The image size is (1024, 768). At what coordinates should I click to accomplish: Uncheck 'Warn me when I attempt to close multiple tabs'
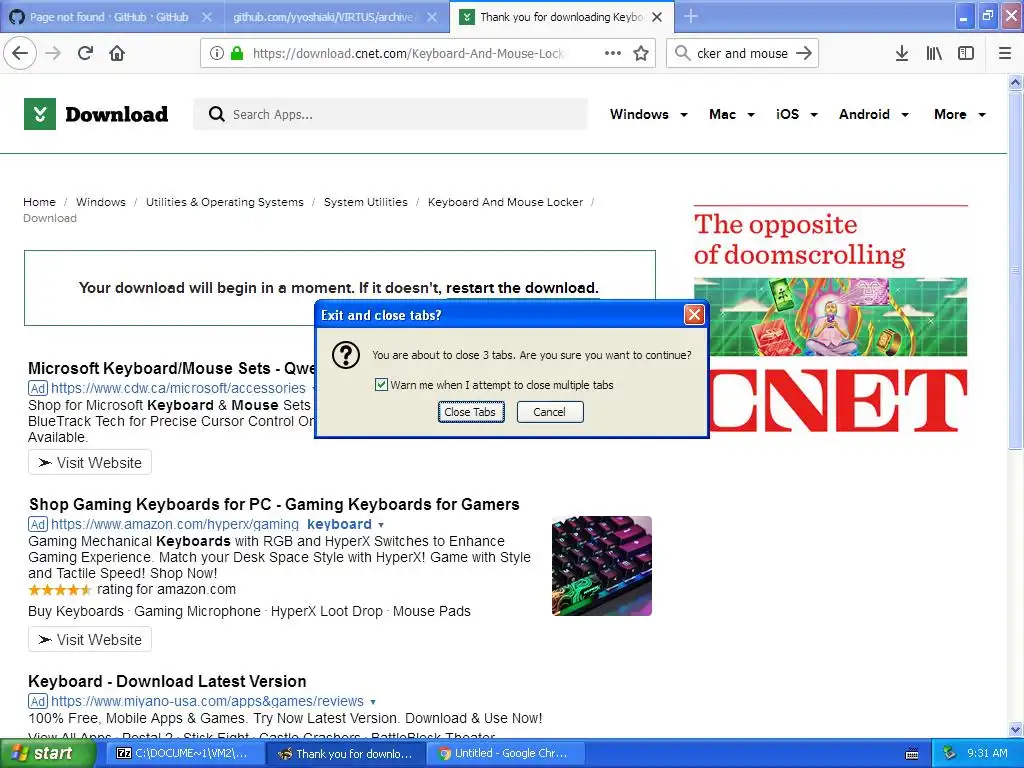click(x=381, y=385)
